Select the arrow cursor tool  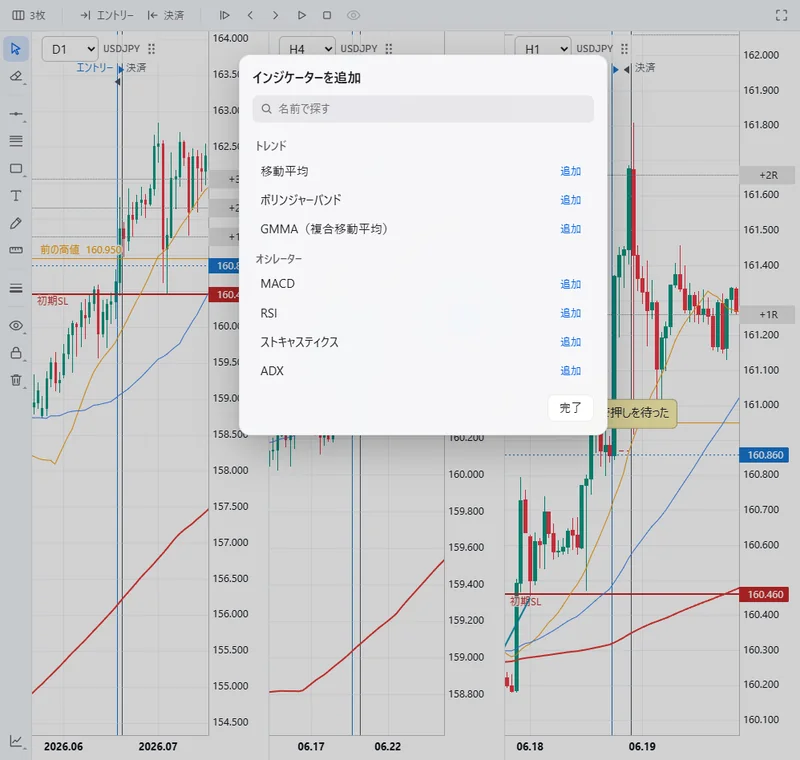pyautogui.click(x=16, y=49)
